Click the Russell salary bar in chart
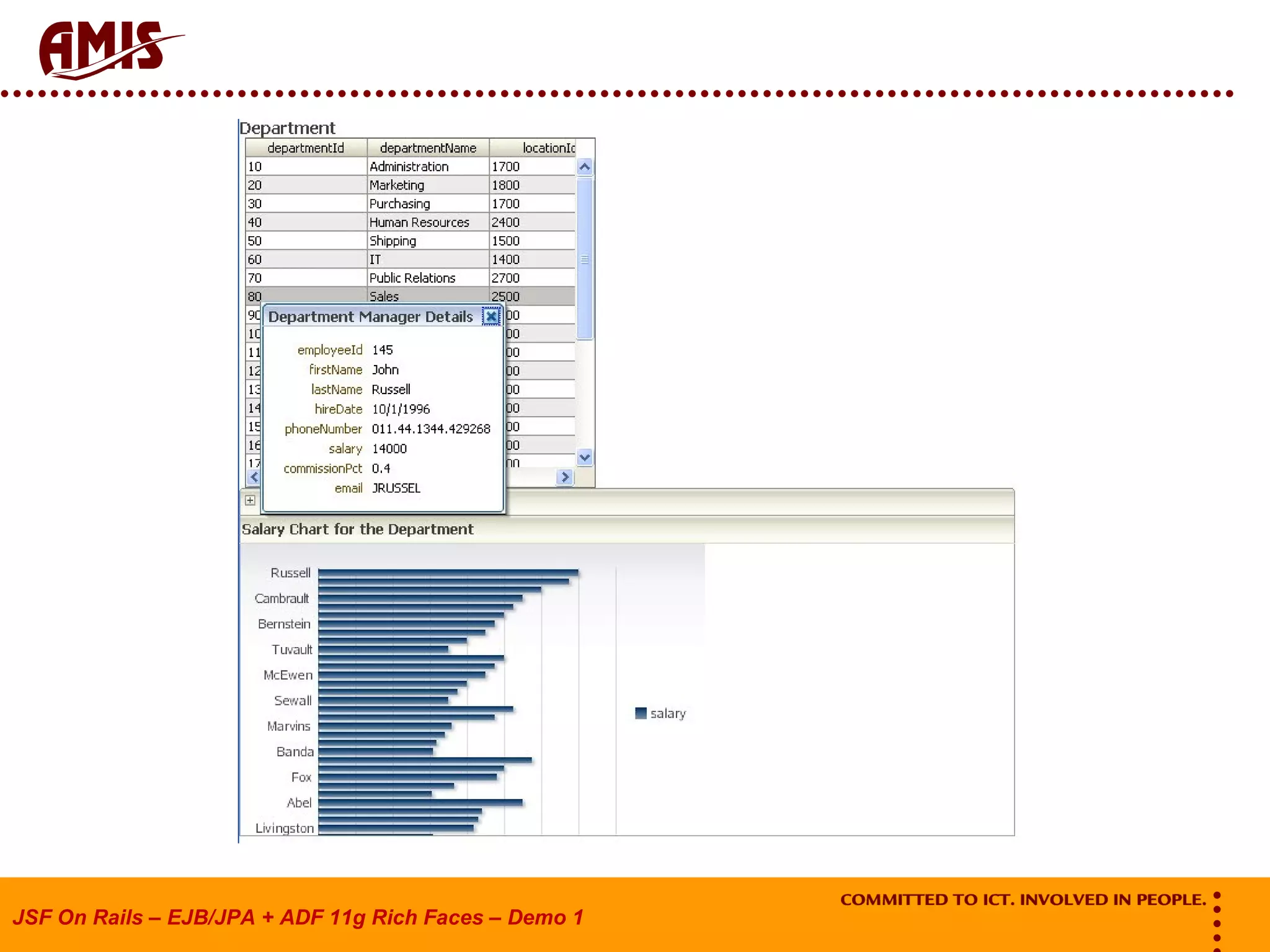This screenshot has width=1270, height=952. click(448, 573)
